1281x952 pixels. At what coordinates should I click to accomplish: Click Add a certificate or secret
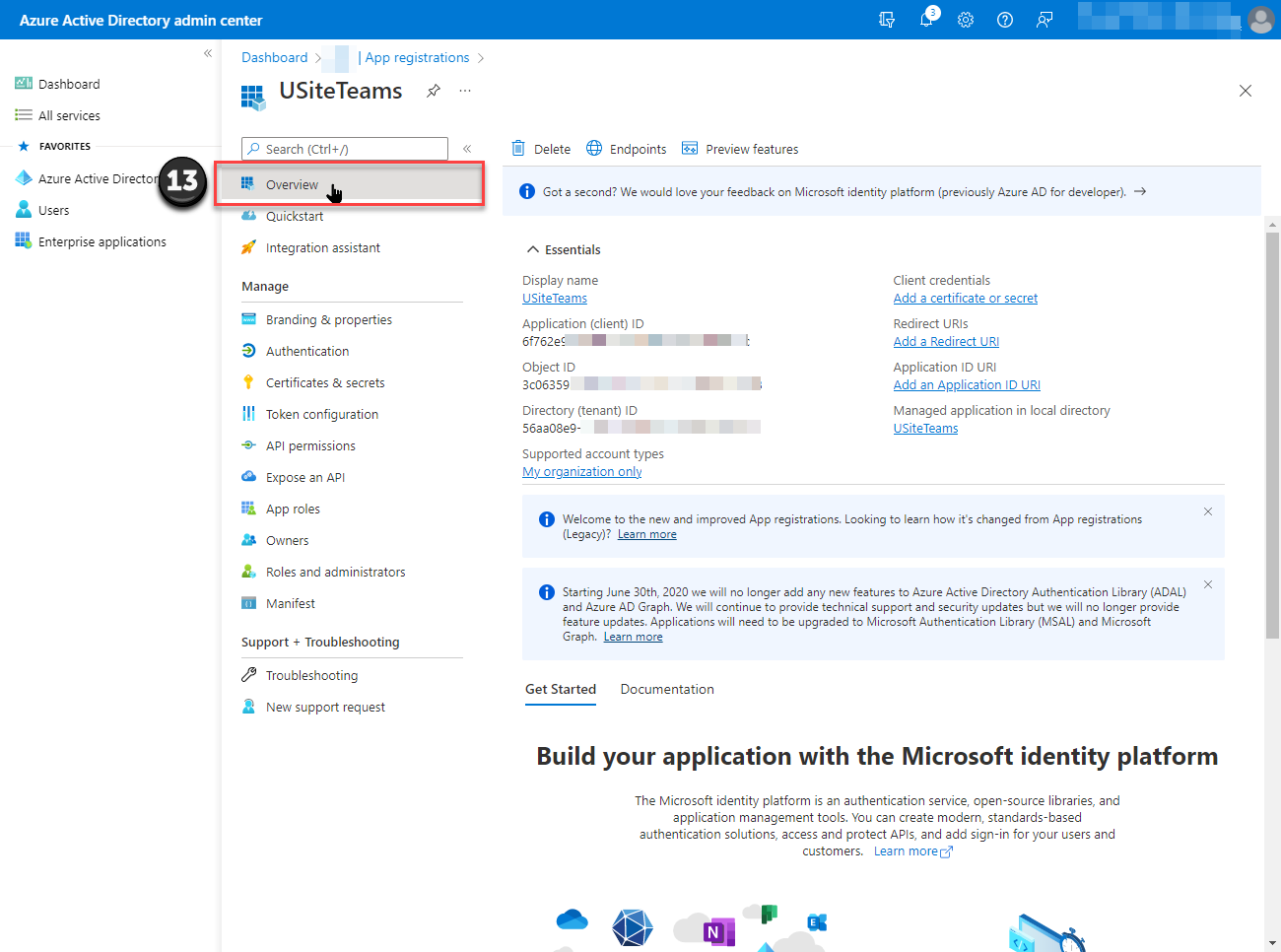[x=966, y=298]
